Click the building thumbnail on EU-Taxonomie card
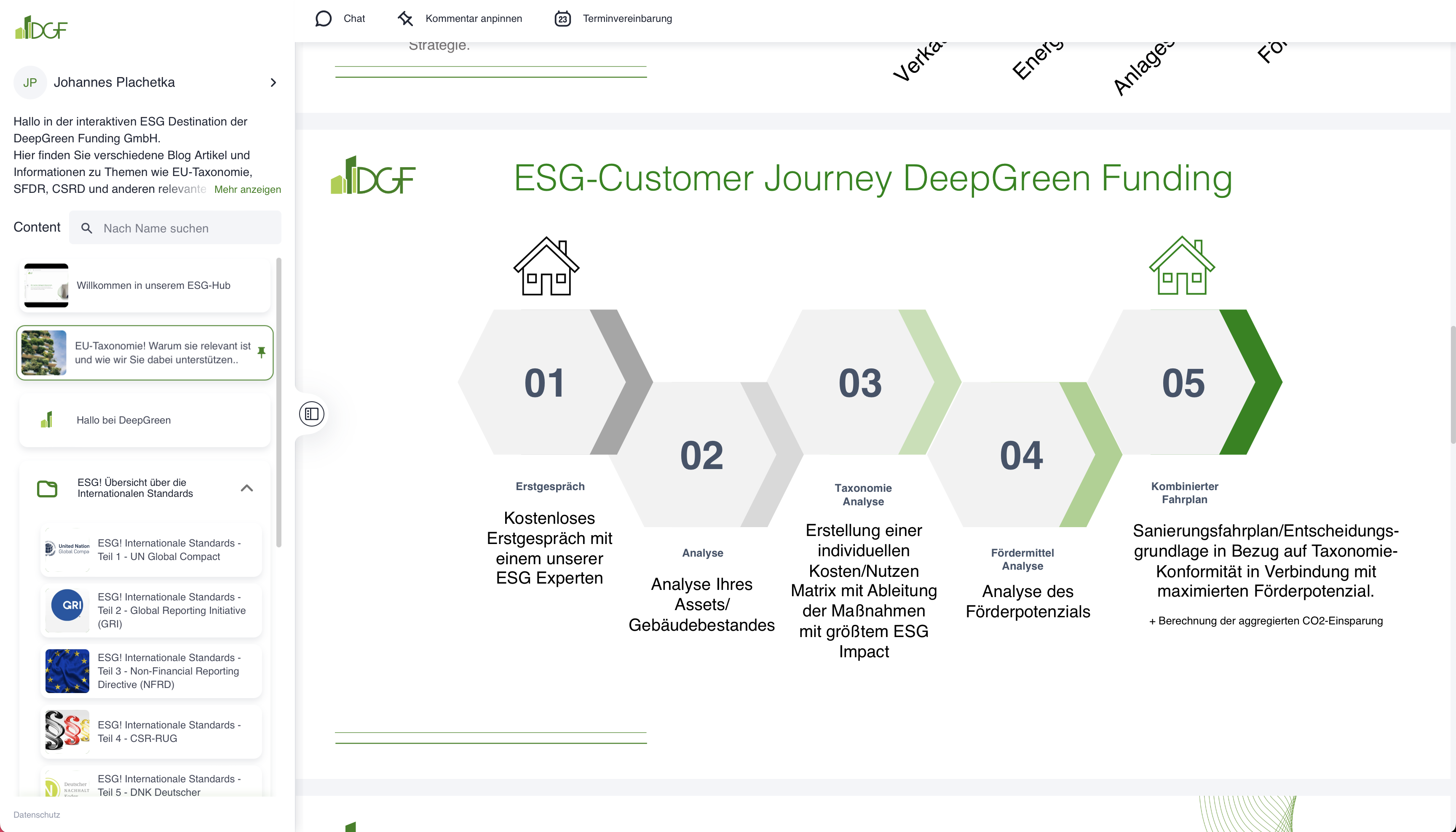The width and height of the screenshot is (1456, 832). pyautogui.click(x=43, y=352)
